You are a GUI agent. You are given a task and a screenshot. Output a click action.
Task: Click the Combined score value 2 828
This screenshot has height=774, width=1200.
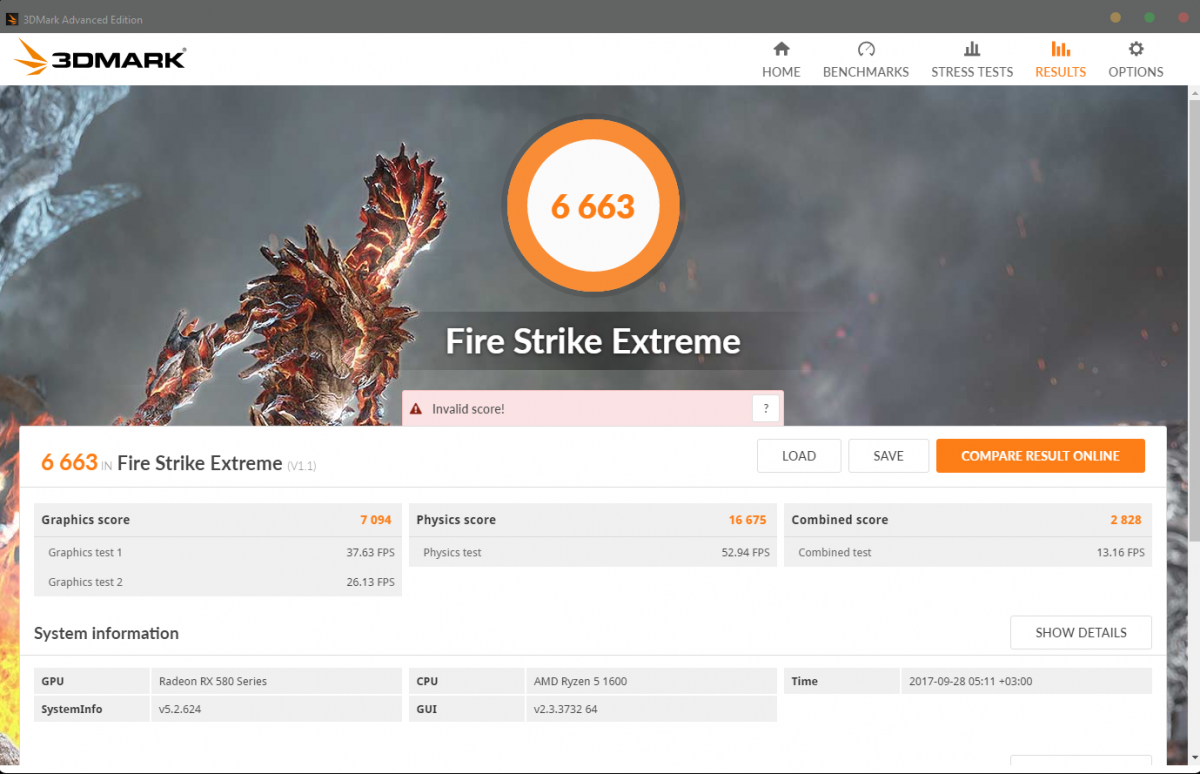[x=1126, y=520]
